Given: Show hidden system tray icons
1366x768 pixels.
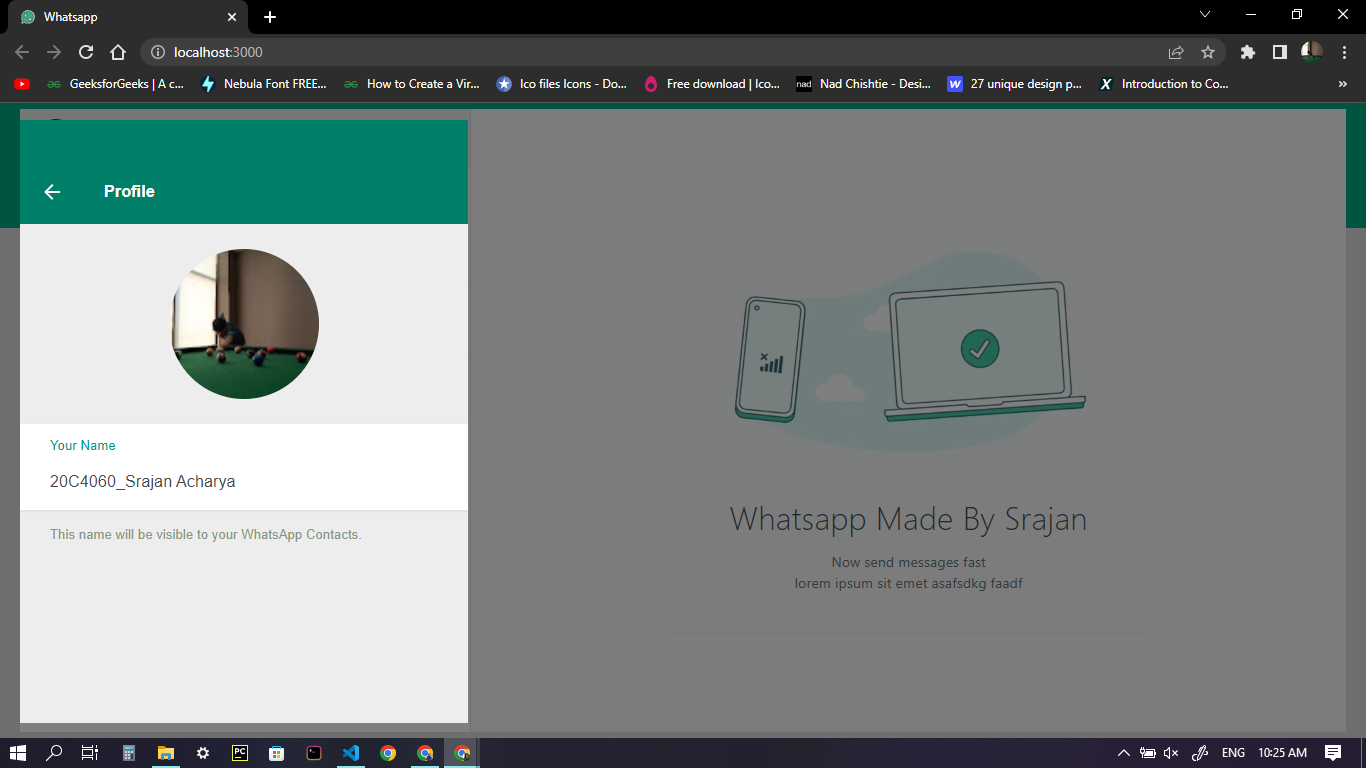Looking at the screenshot, I should [1124, 753].
